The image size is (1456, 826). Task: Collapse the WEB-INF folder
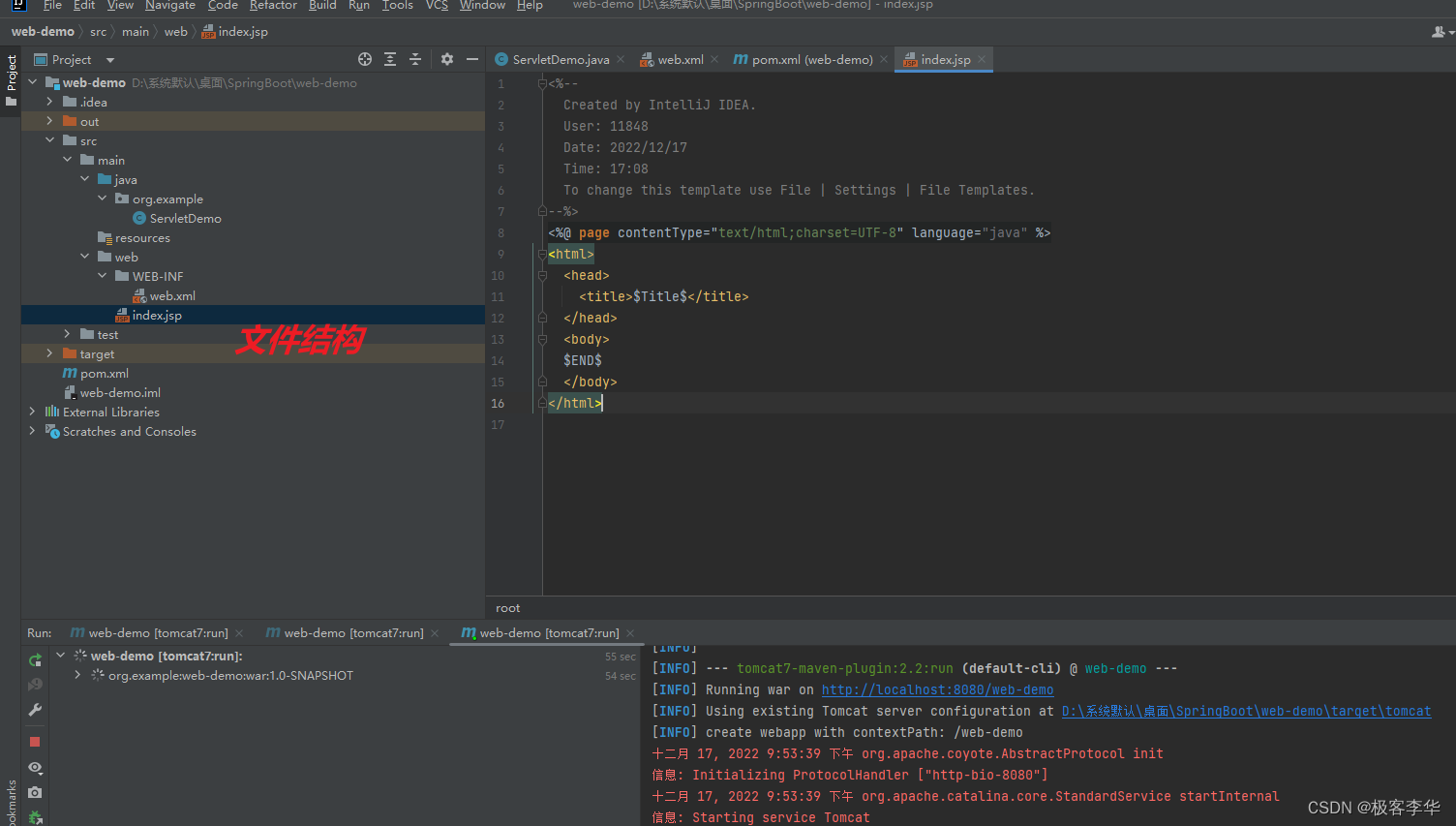(x=102, y=276)
